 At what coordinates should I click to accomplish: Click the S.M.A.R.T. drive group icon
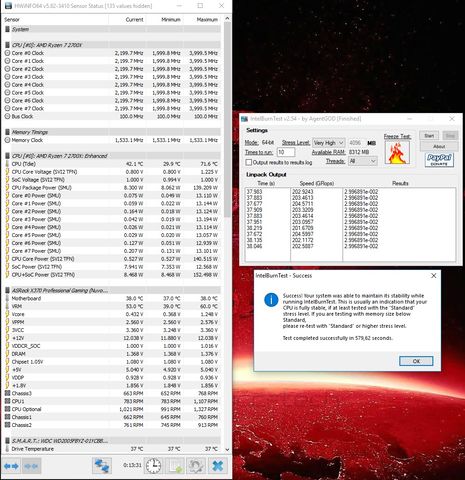click(7, 441)
